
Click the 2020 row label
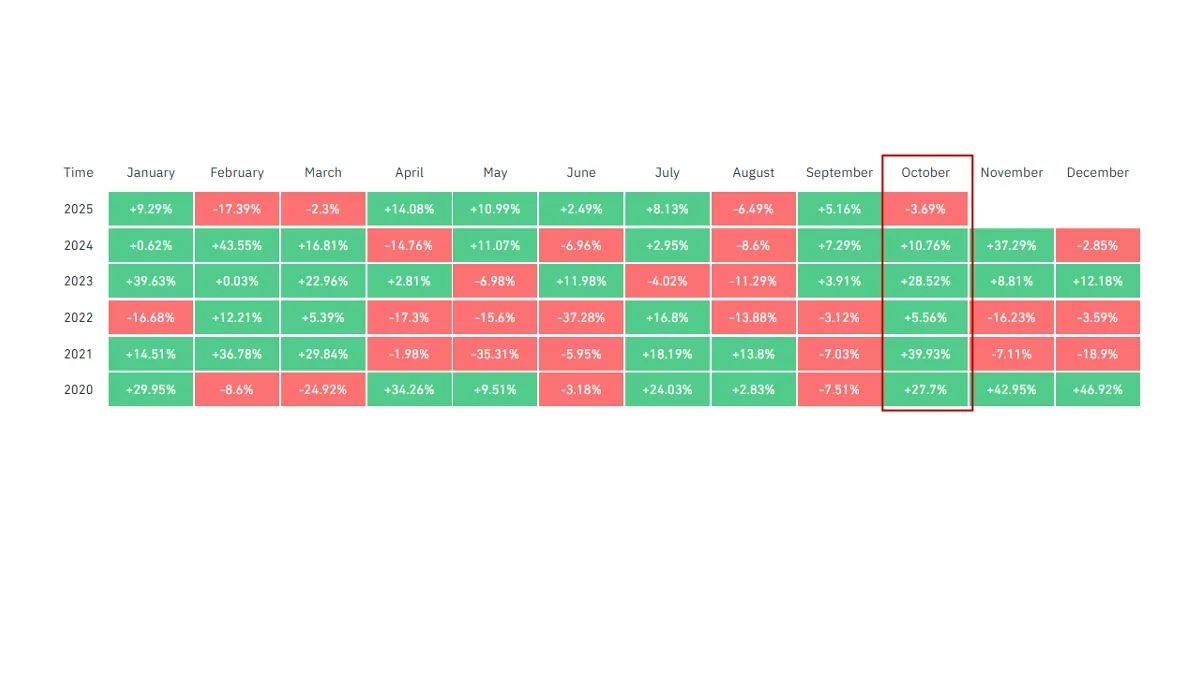coord(78,389)
